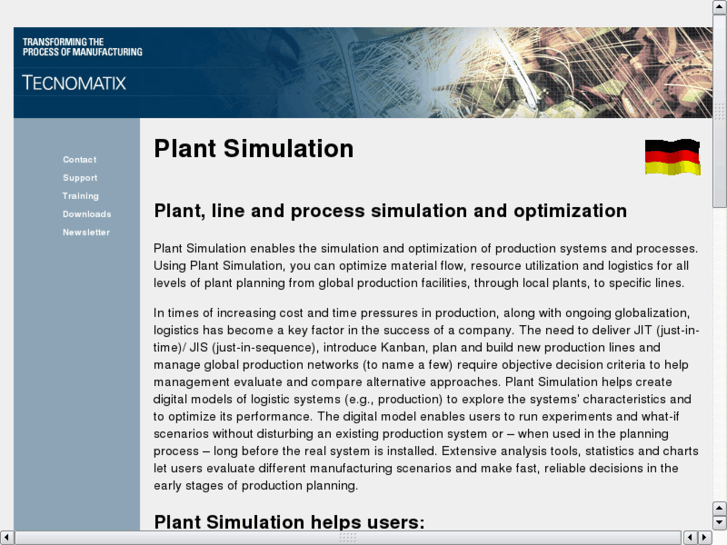Open the Contact link in sidebar
The width and height of the screenshot is (727, 545).
tap(80, 160)
